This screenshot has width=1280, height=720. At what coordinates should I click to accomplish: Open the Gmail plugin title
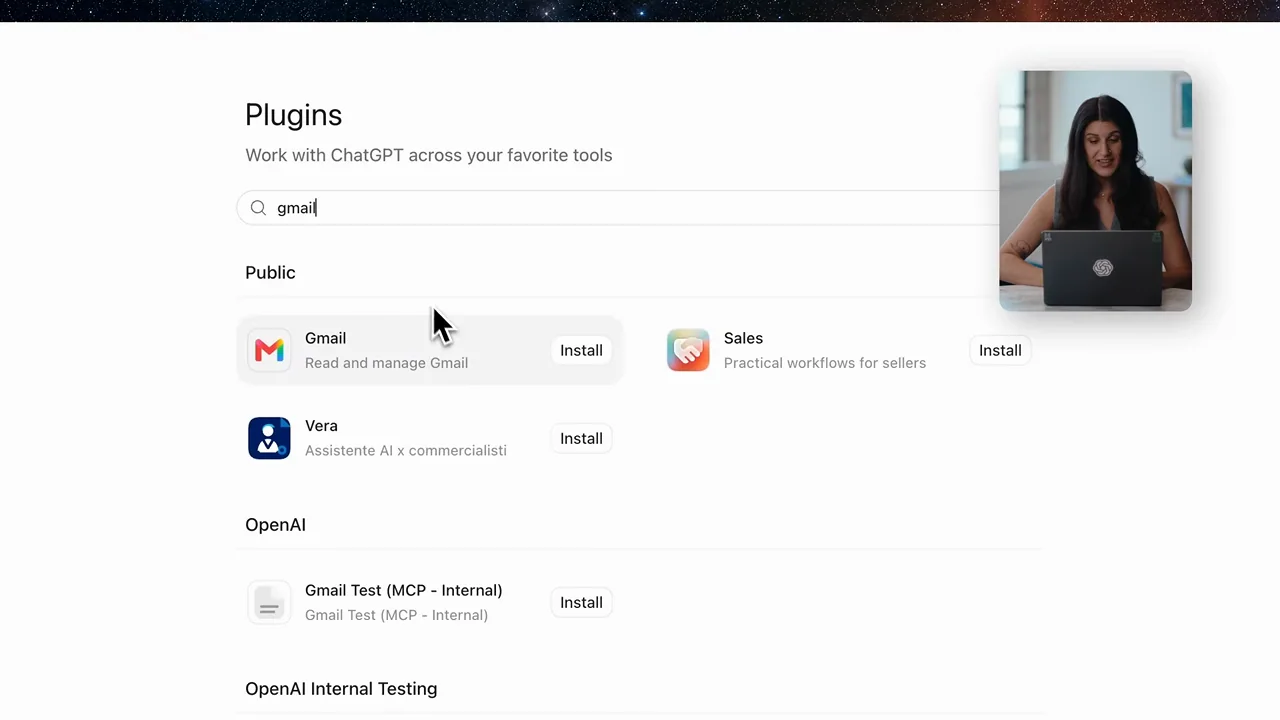(x=325, y=338)
